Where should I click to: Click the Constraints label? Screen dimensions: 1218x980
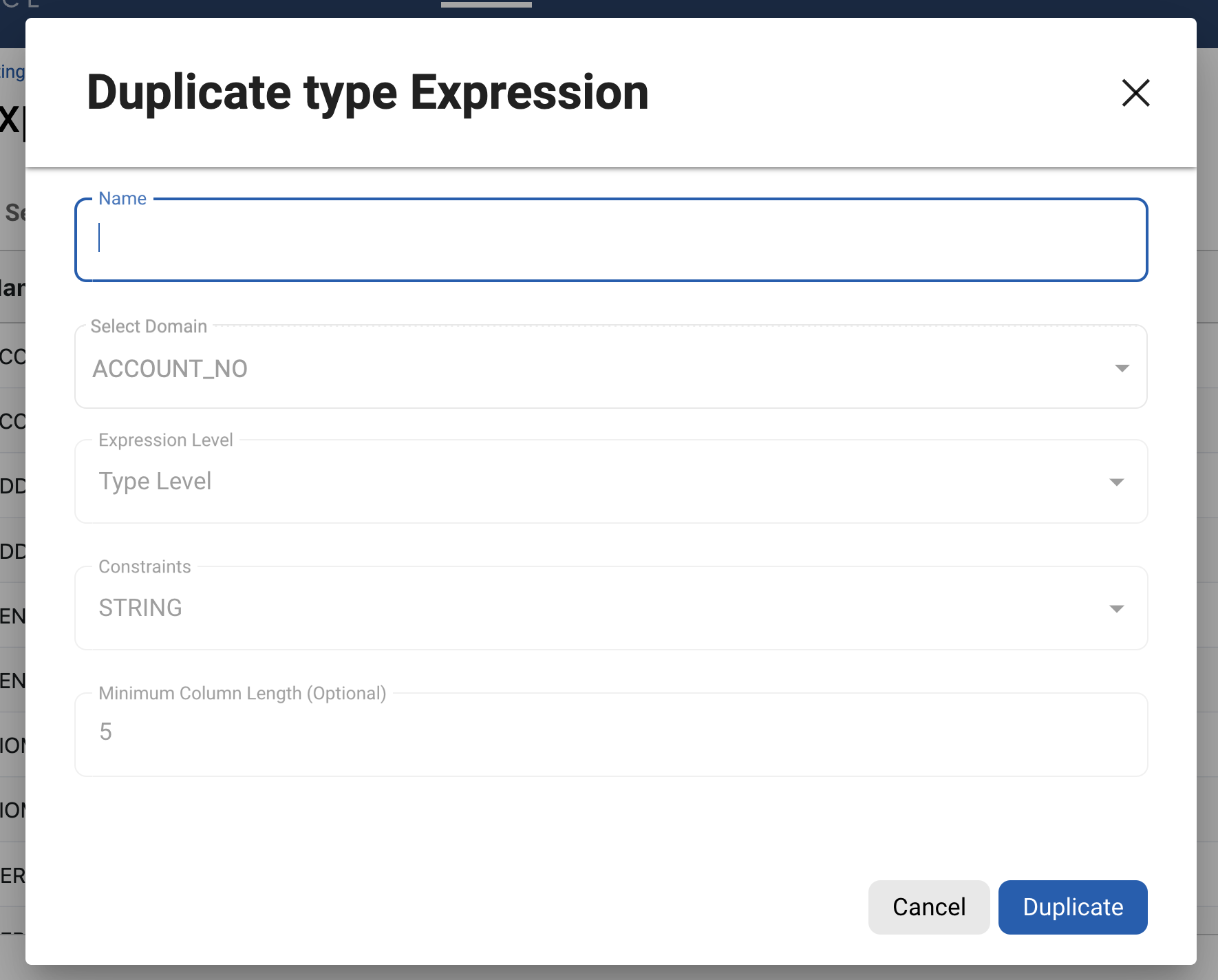[x=145, y=566]
